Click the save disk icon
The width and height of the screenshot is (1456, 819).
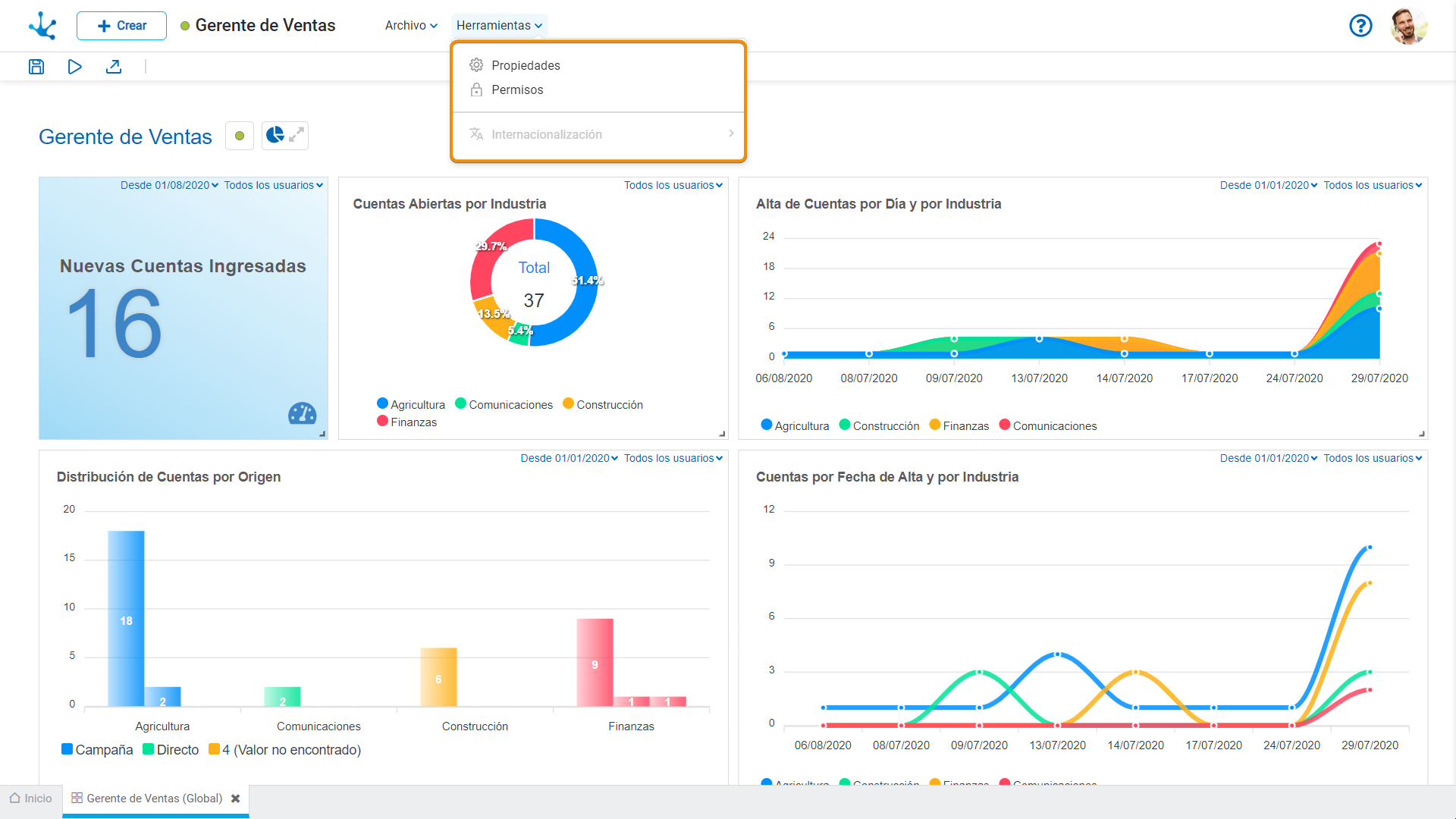[x=36, y=67]
